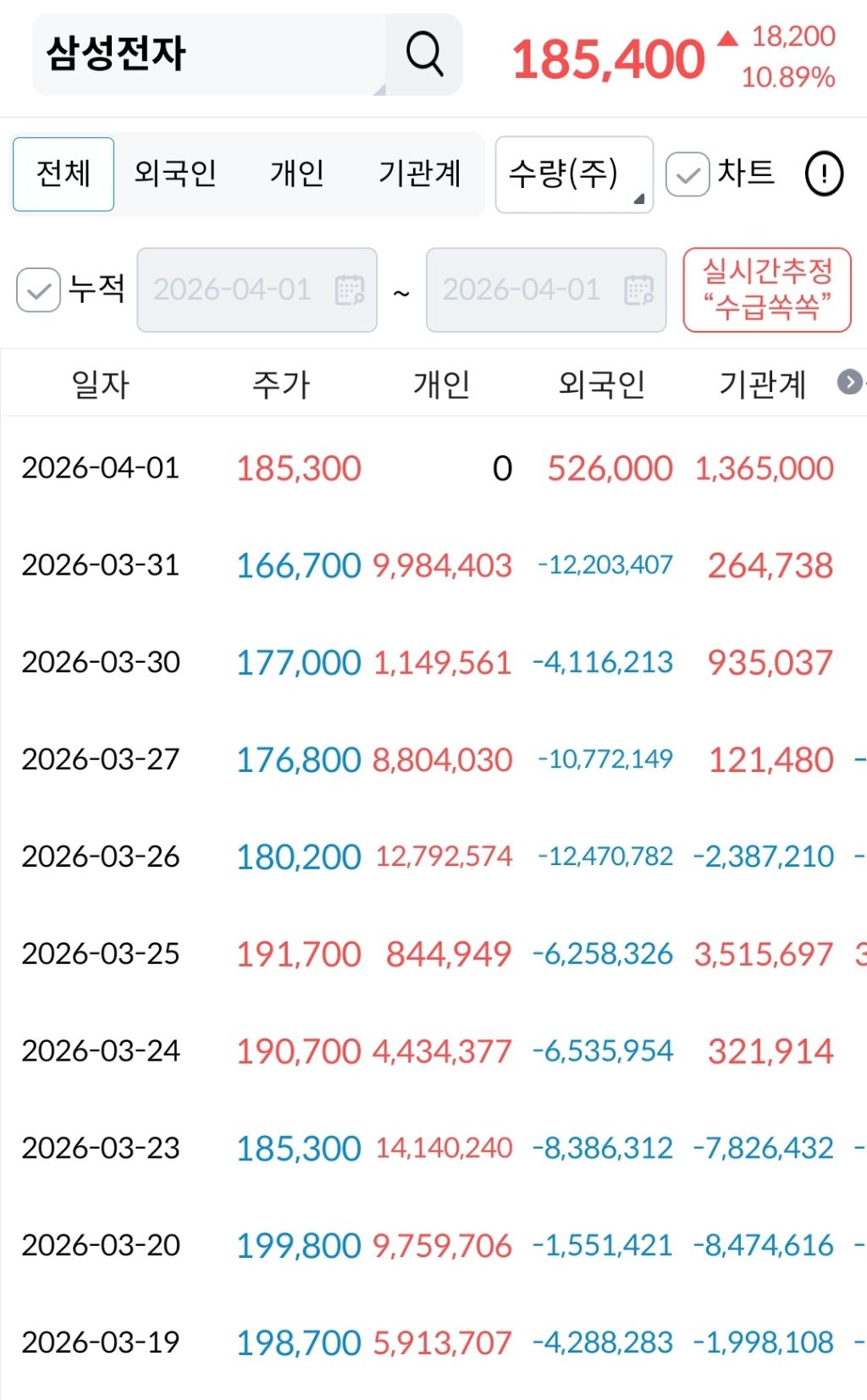
Task: Select the 2026-03-31 data row
Action: (x=433, y=565)
